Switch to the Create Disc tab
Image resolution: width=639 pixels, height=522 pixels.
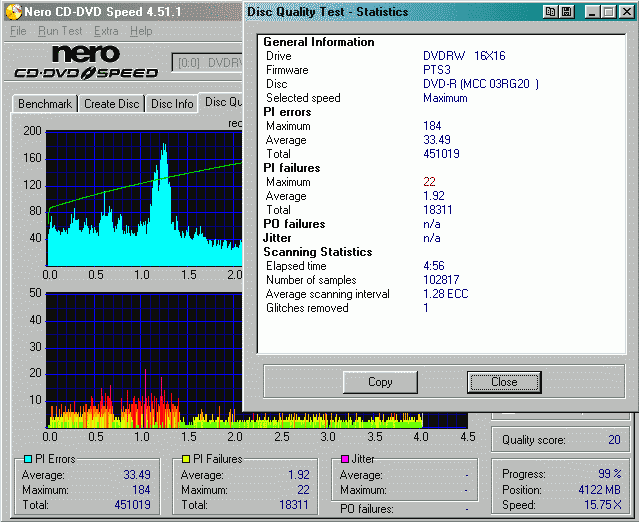(112, 104)
